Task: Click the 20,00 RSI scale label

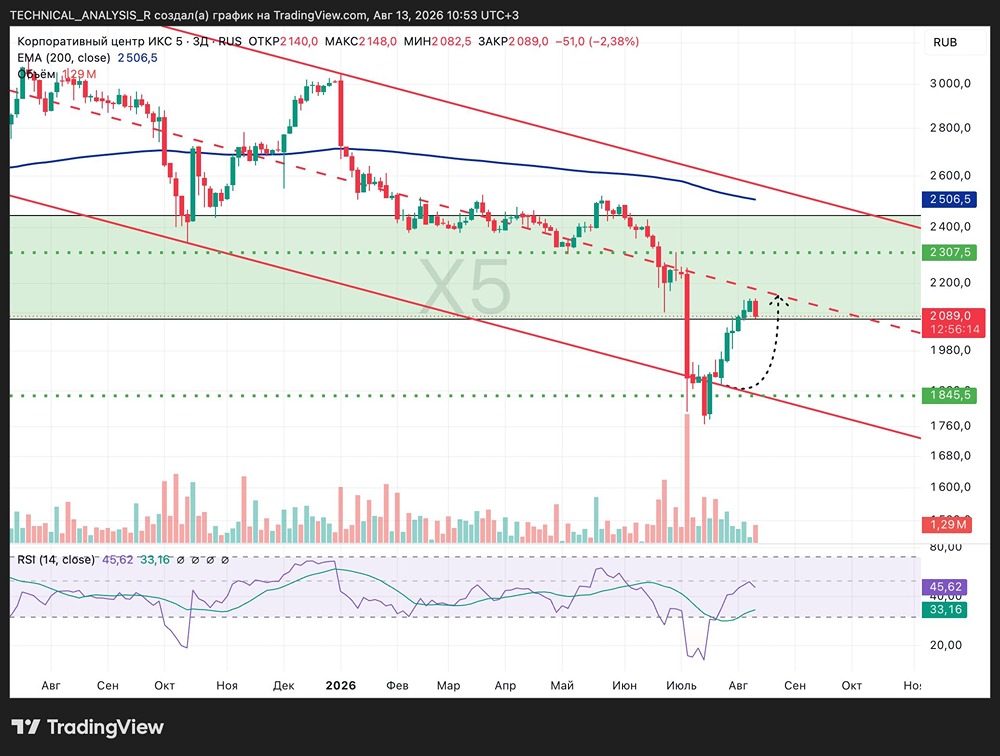Action: click(946, 645)
